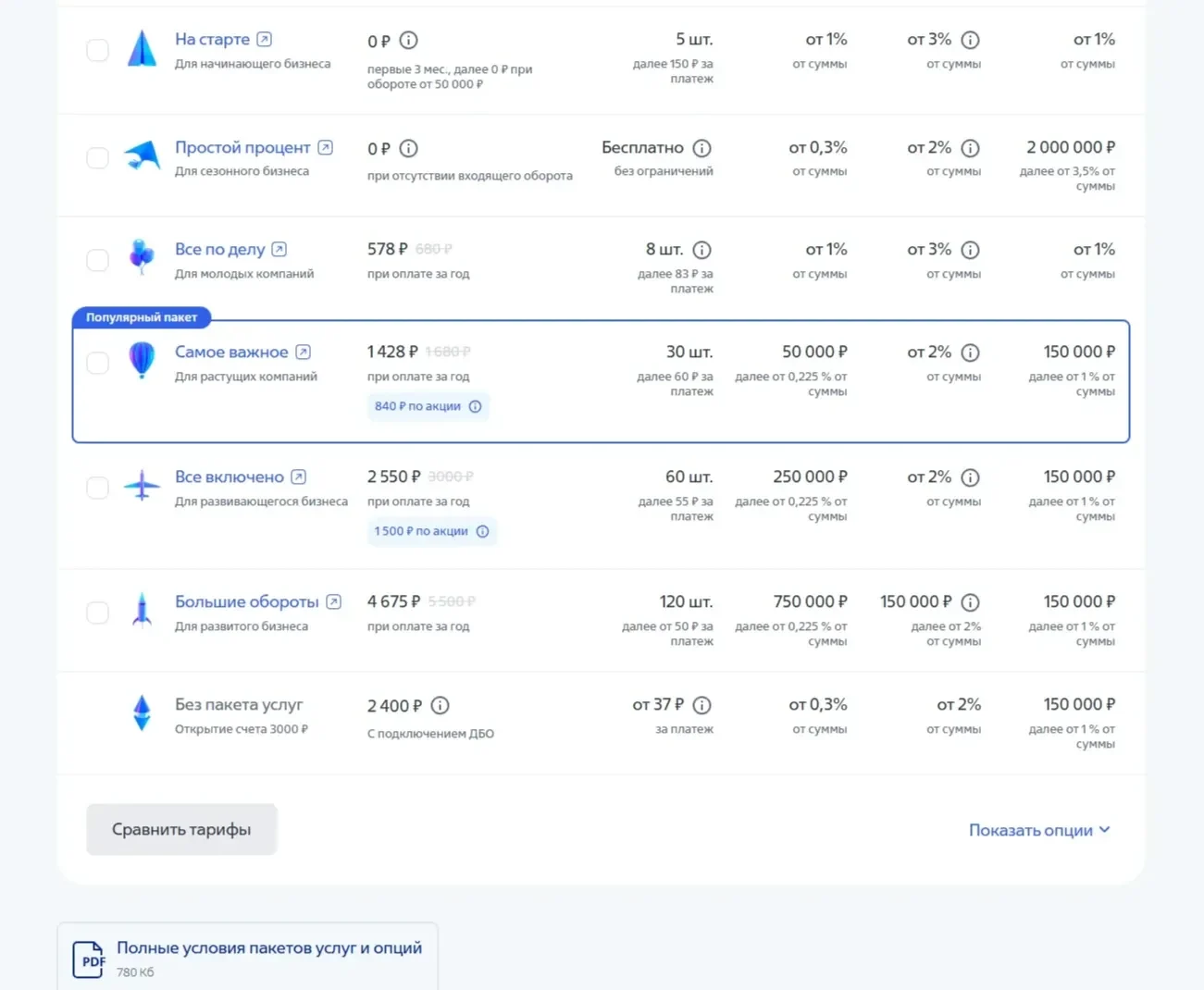1204x990 pixels.
Task: Tick the Простой процент tariff checkbox
Action: coord(97,157)
